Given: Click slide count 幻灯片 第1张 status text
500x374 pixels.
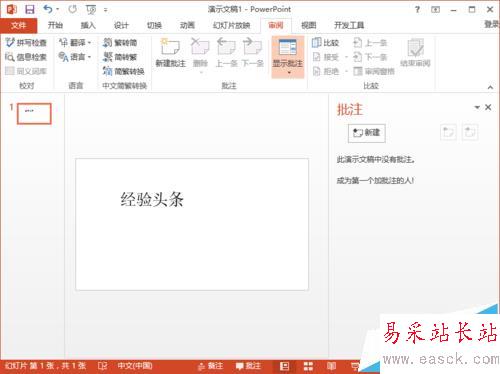Looking at the screenshot, I should pos(46,366).
